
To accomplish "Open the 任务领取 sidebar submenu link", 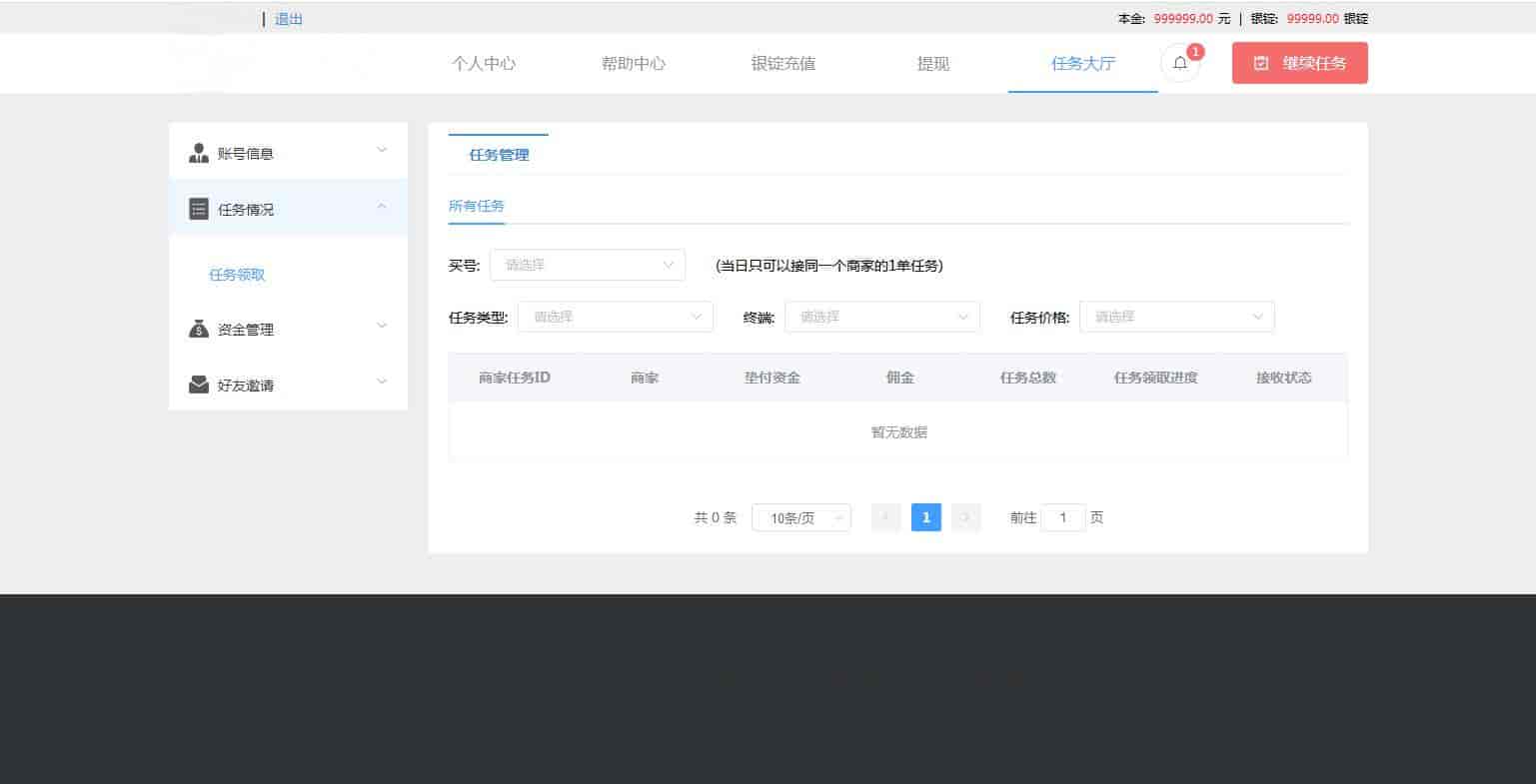I will [x=237, y=275].
